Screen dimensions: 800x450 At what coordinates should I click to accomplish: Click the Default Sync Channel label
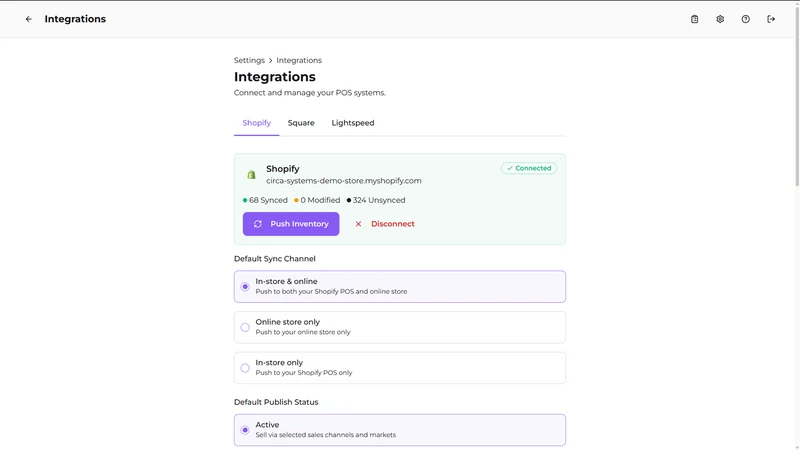pos(274,259)
